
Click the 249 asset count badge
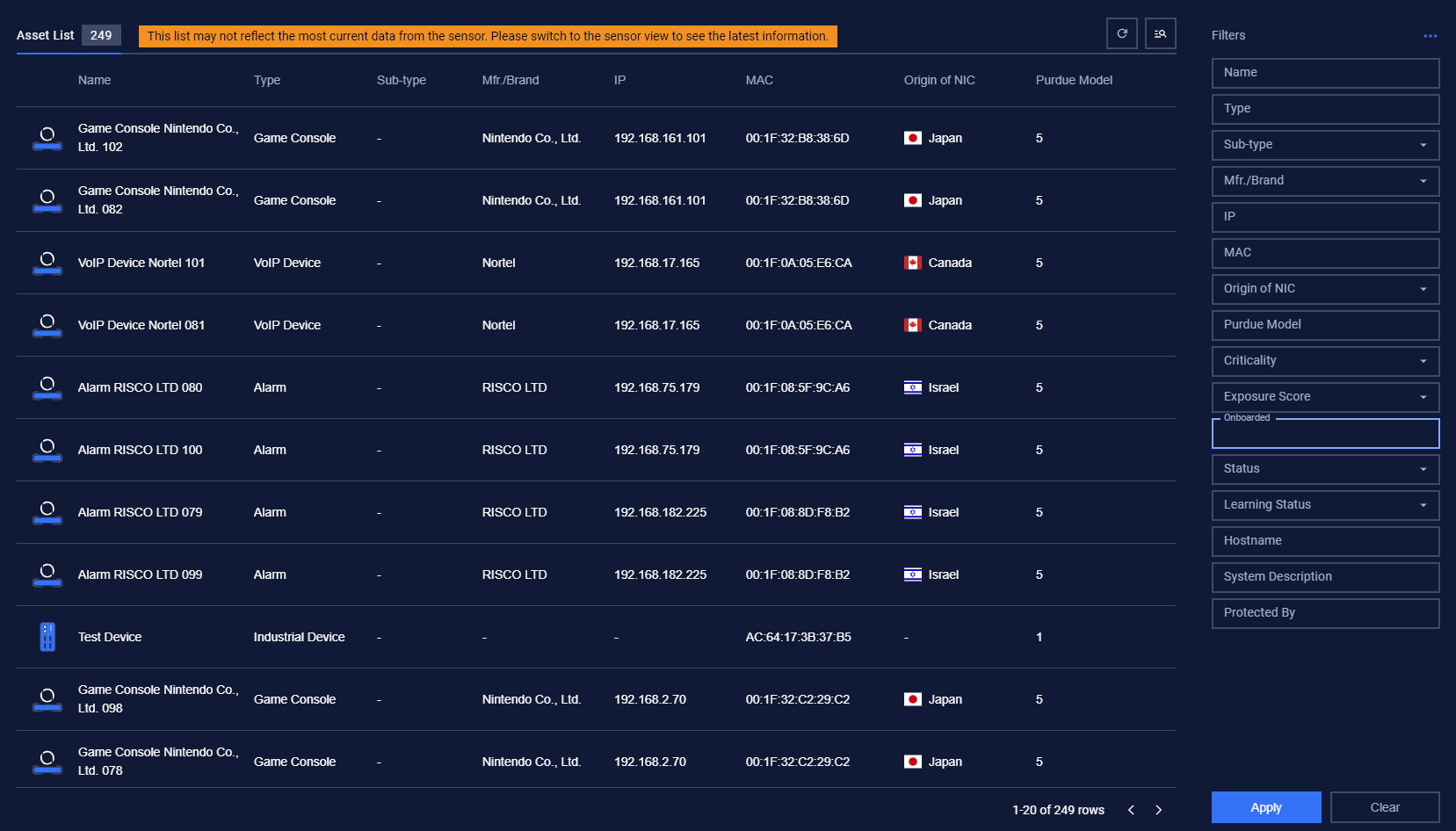101,35
